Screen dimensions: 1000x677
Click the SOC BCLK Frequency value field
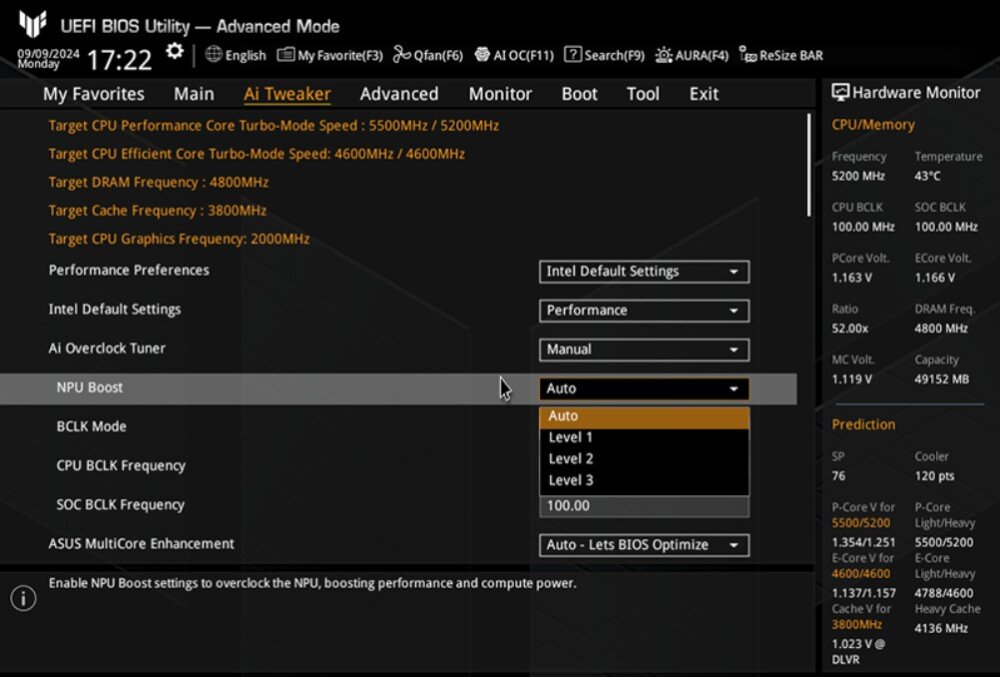click(643, 506)
